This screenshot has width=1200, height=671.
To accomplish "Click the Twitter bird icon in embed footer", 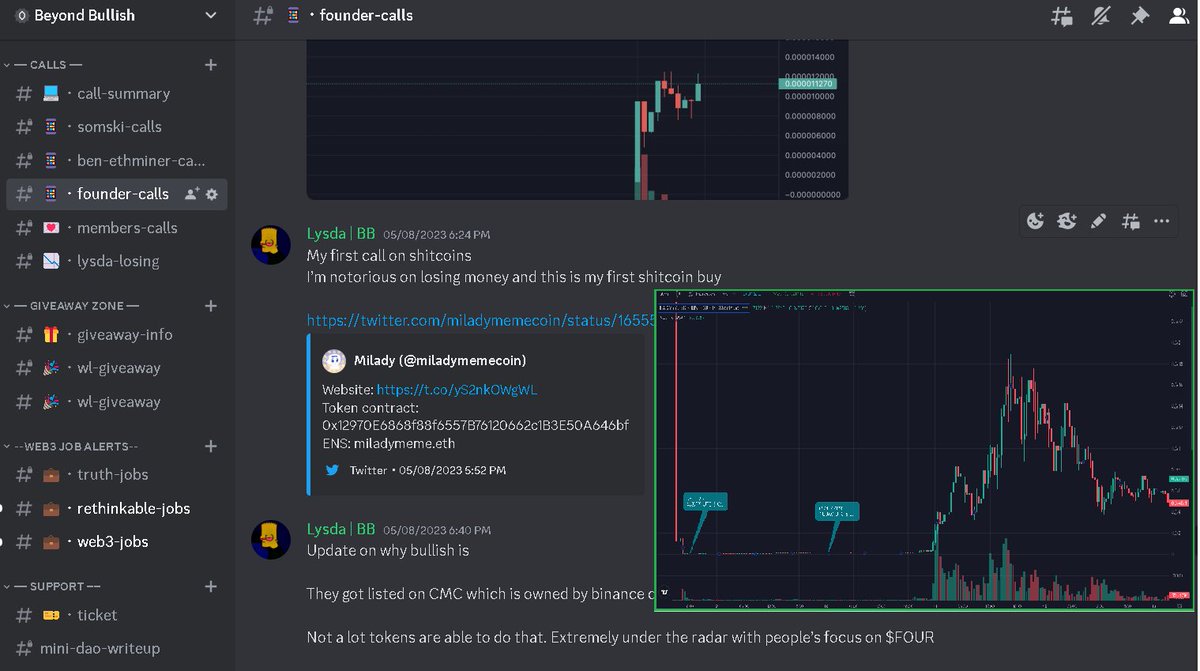I will [x=332, y=470].
